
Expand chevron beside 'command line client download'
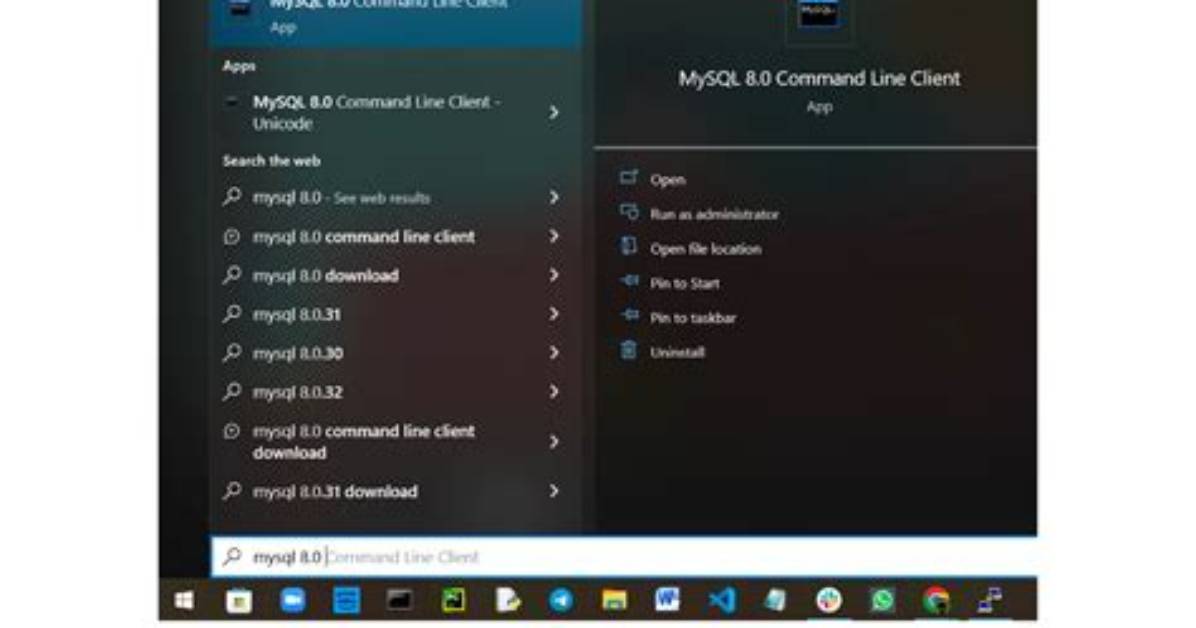pyautogui.click(x=555, y=442)
